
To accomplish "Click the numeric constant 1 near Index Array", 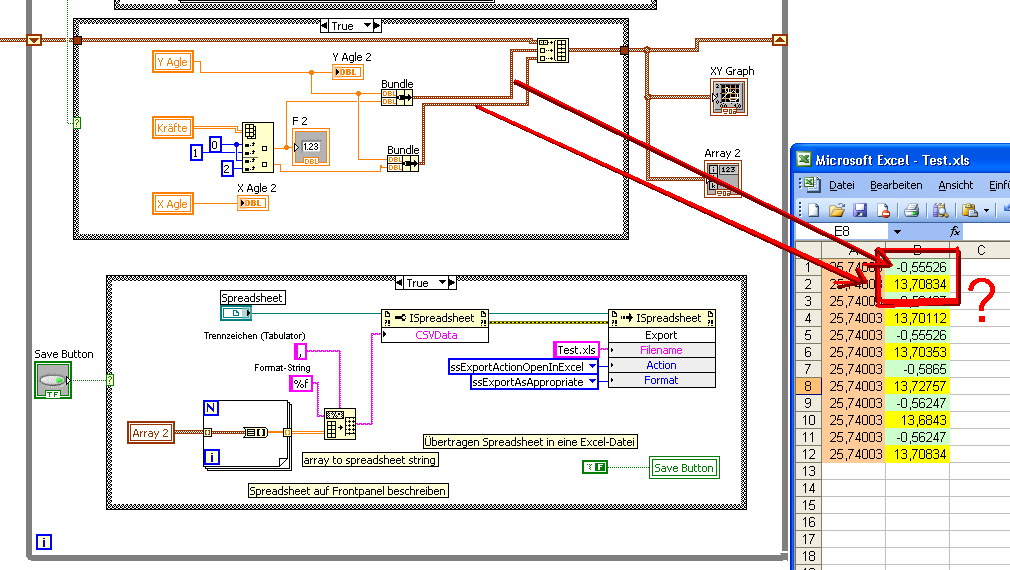I will [196, 153].
